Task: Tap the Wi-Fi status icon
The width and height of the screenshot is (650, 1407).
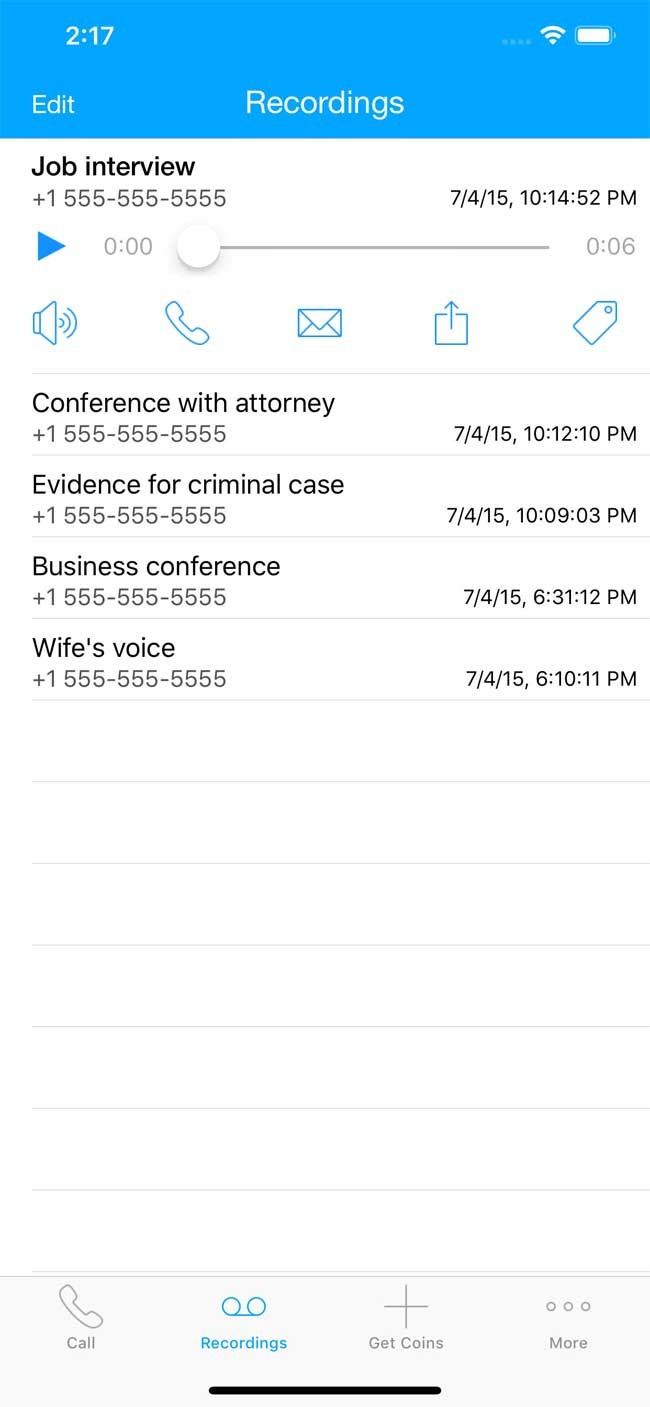Action: (x=552, y=36)
